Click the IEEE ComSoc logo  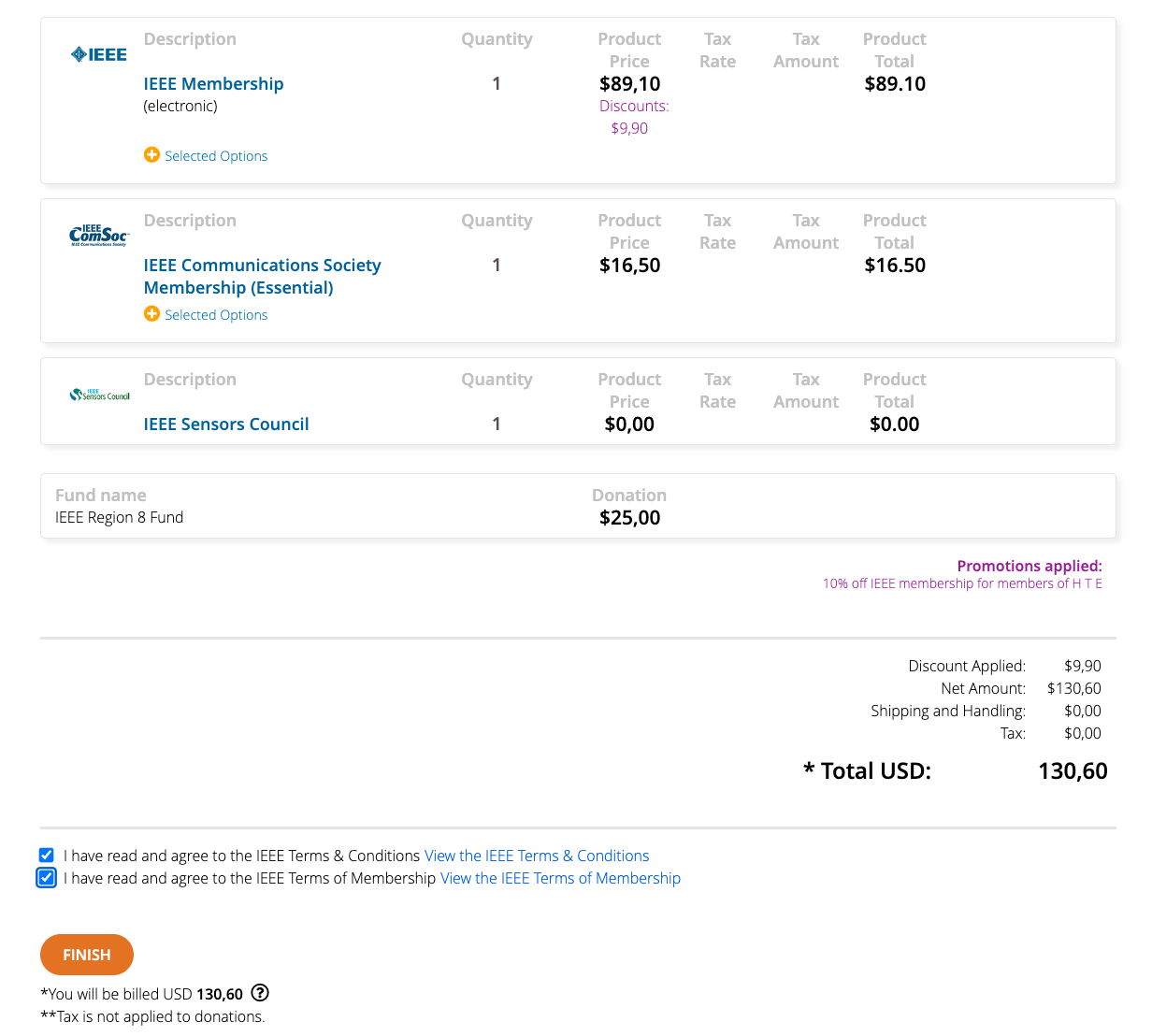pyautogui.click(x=99, y=236)
